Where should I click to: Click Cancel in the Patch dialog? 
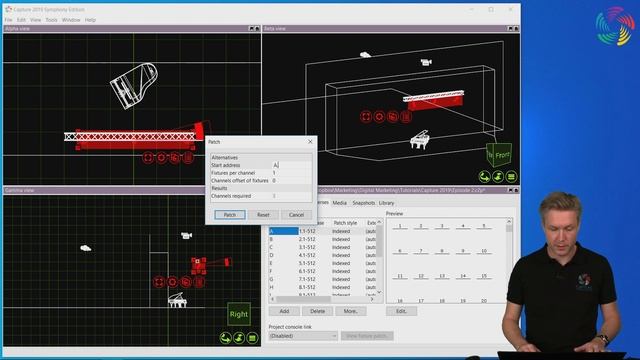coord(296,215)
